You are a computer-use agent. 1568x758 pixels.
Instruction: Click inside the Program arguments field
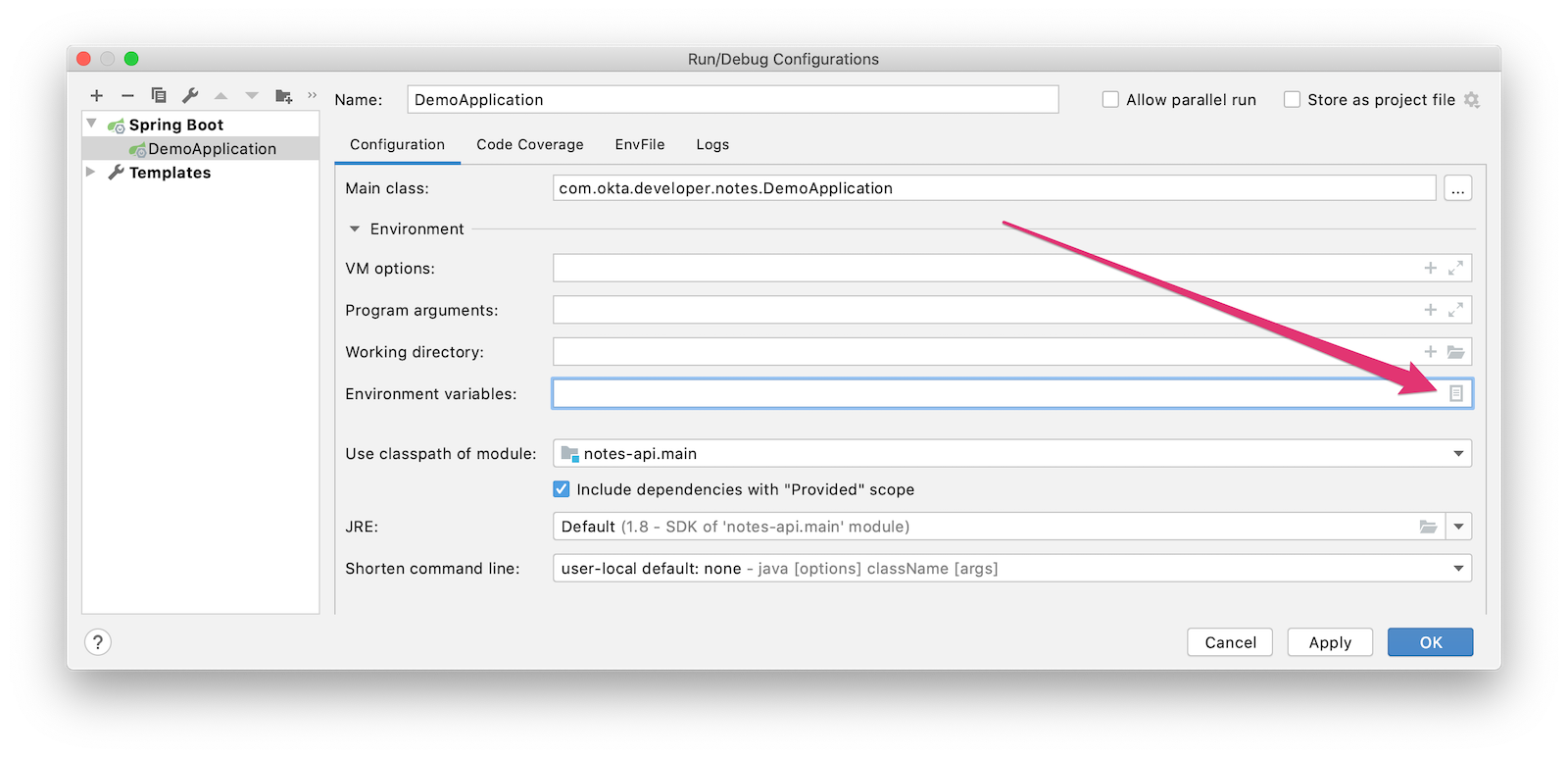(980, 310)
